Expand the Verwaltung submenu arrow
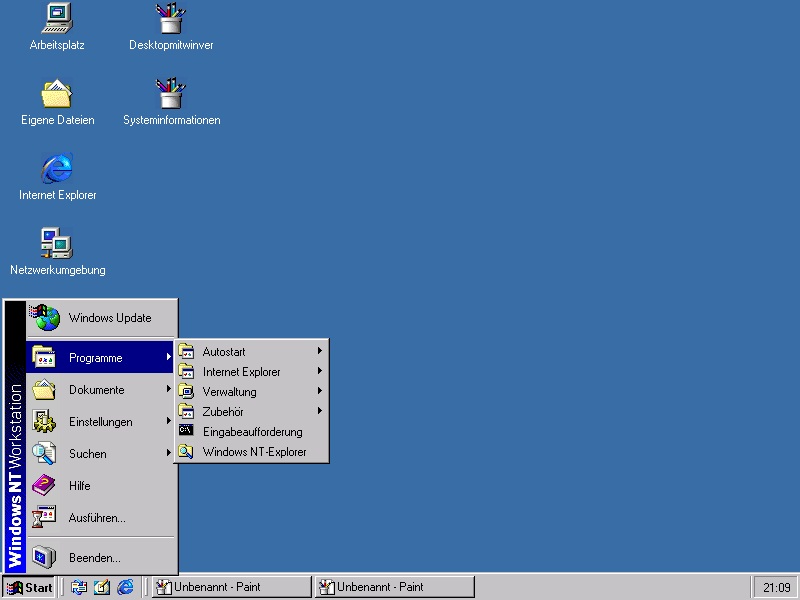The height and width of the screenshot is (600, 800). (320, 391)
